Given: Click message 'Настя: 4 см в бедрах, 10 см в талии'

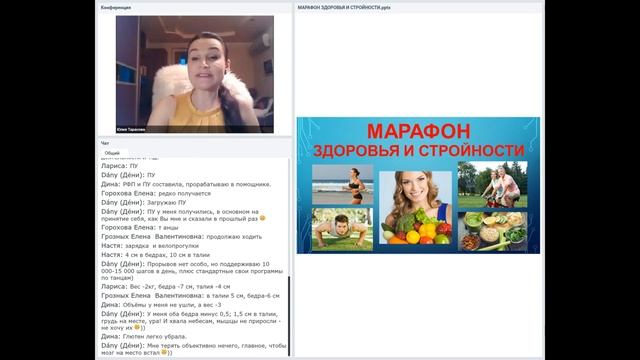Looking at the screenshot, I should tap(156, 255).
